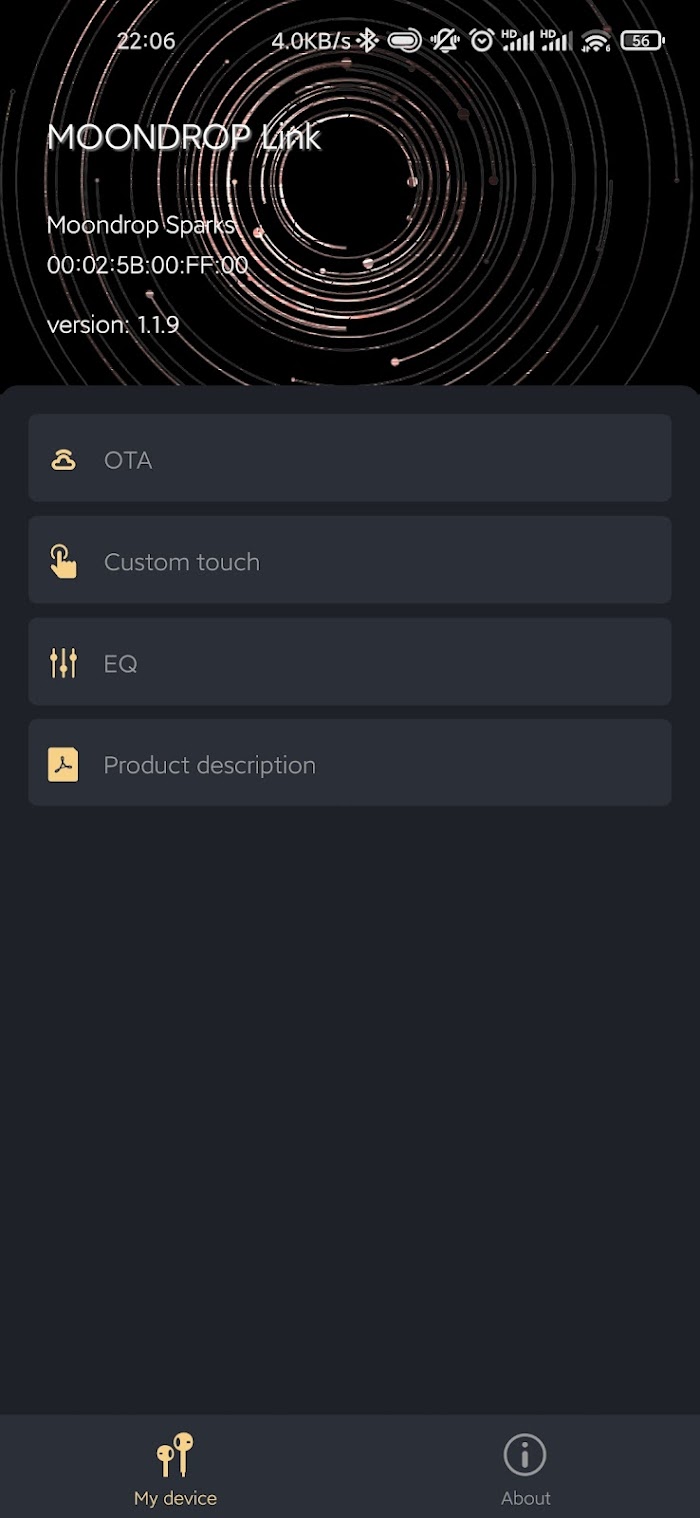Tap the Bluetooth status bar icon
The image size is (700, 1518).
click(x=368, y=41)
